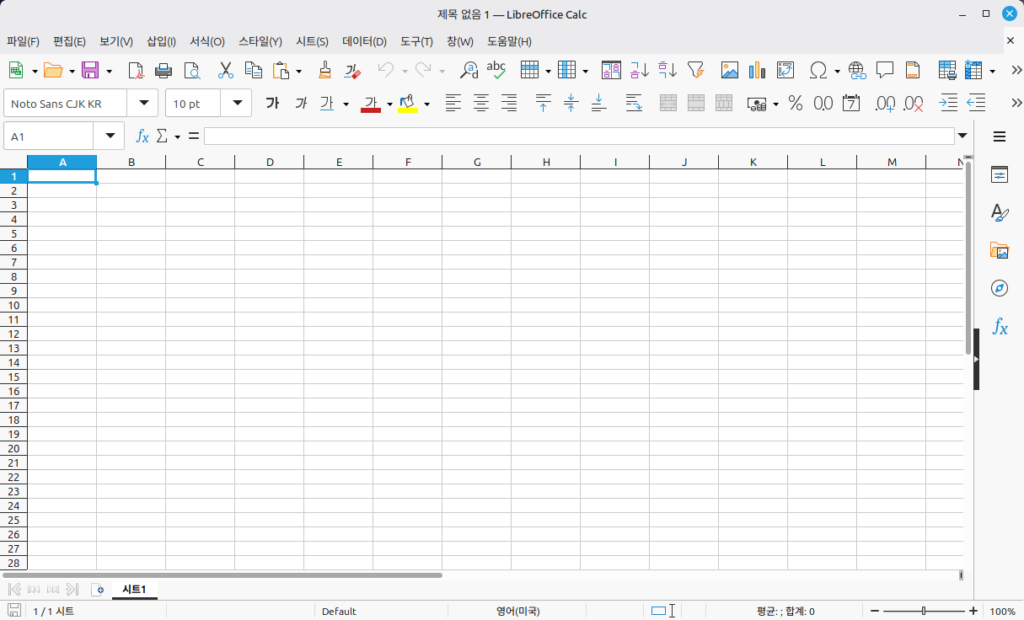Toggle italic text formatting
This screenshot has height=620, width=1024.
point(300,103)
